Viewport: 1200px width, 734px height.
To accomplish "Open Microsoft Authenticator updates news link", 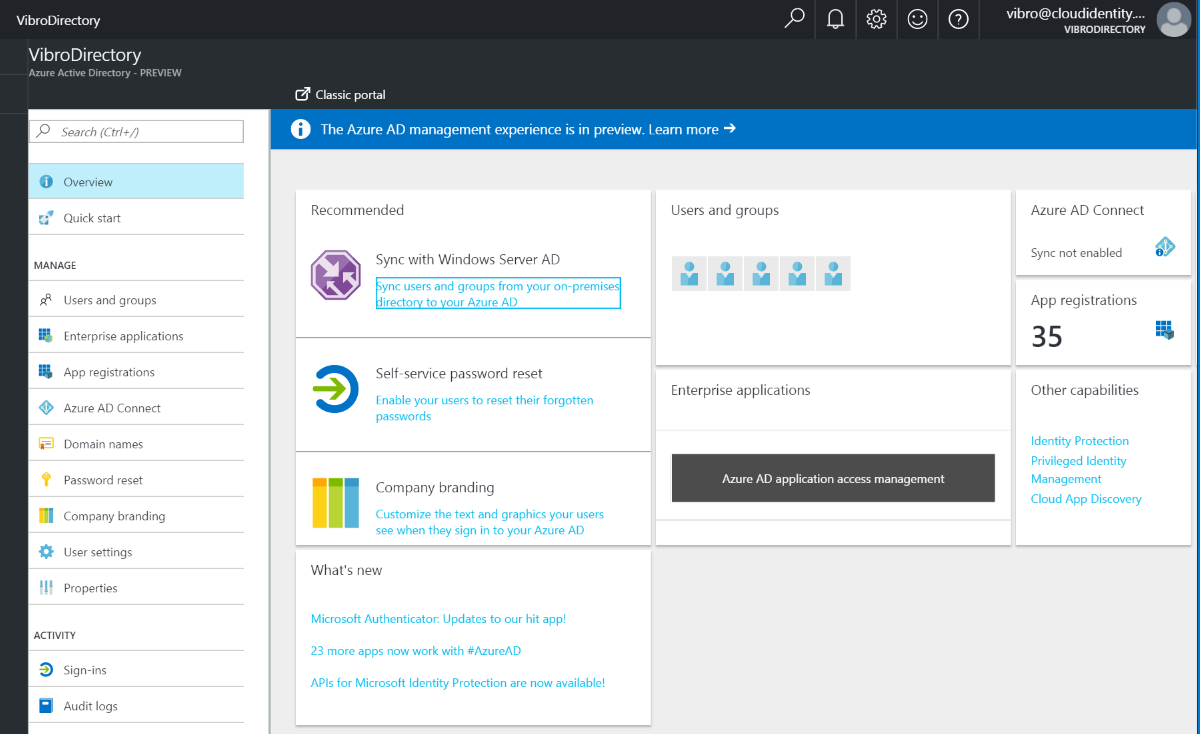I will (438, 619).
